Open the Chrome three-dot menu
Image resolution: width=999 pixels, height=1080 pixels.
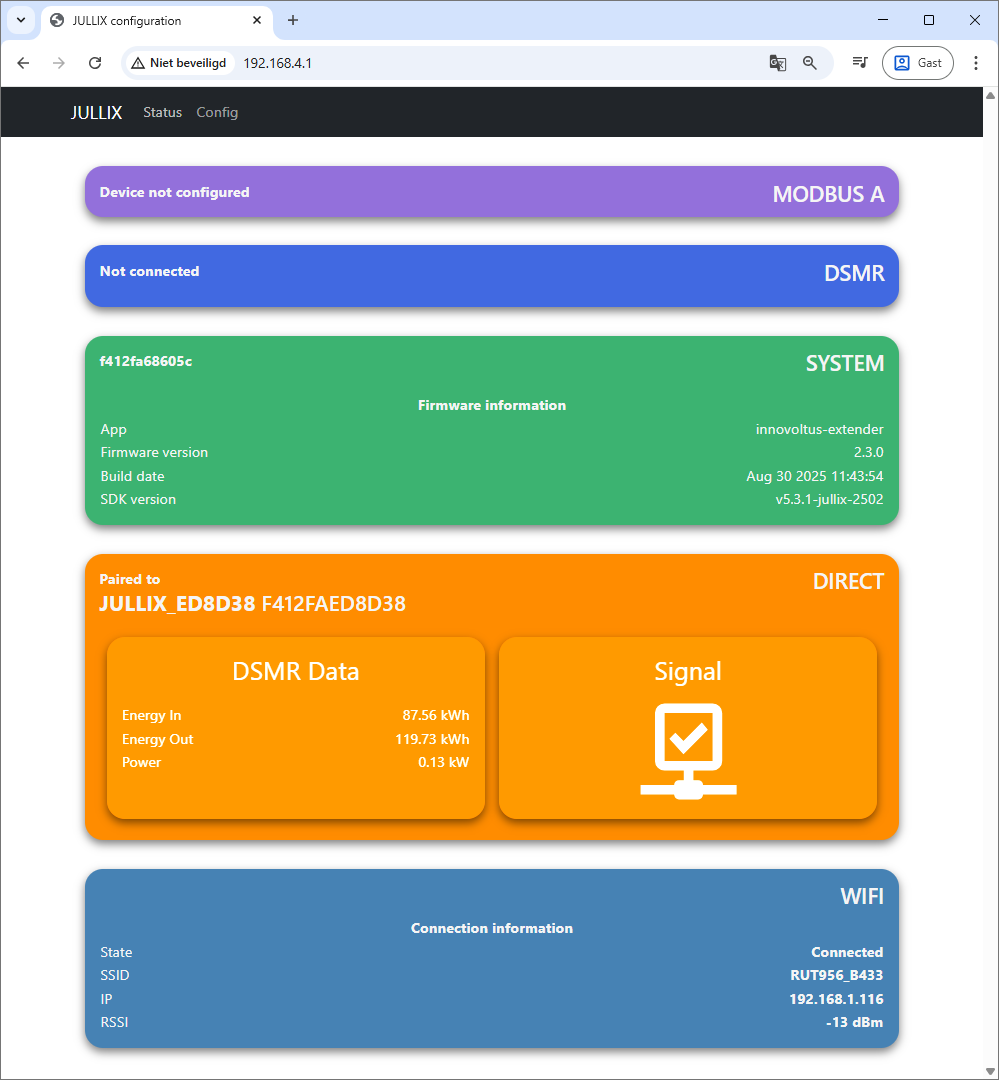(976, 63)
